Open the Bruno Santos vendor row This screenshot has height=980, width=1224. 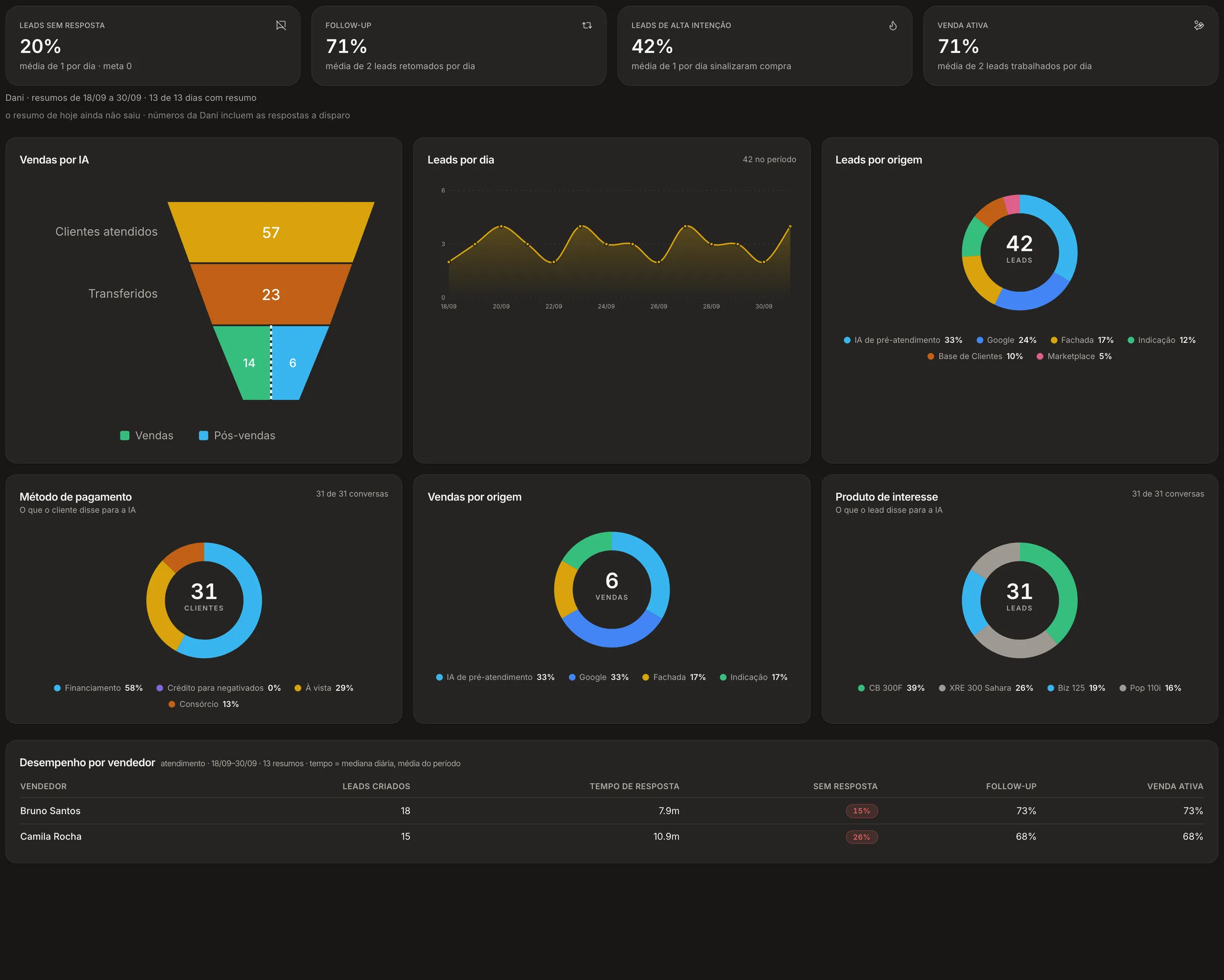pyautogui.click(x=611, y=811)
